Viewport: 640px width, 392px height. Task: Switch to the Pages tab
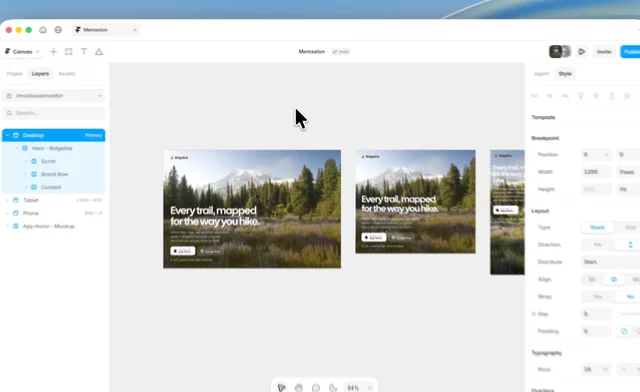pos(14,74)
